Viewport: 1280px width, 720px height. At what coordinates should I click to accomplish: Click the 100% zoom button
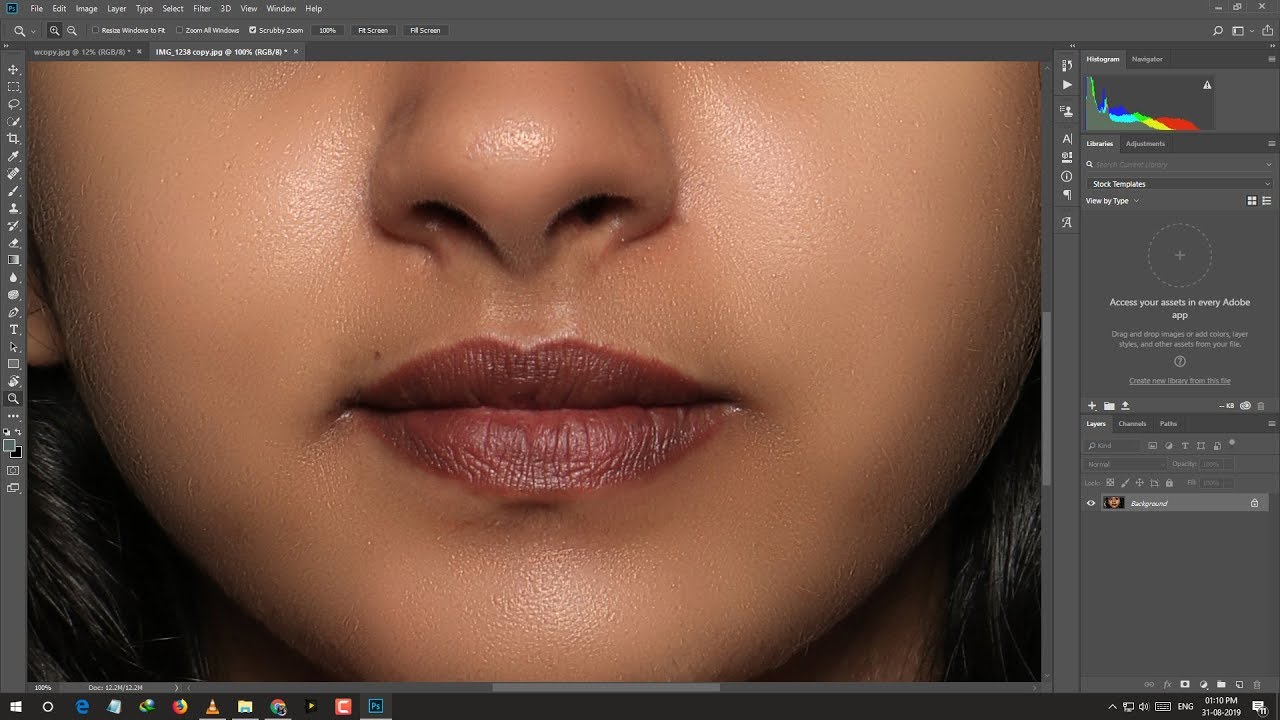point(327,31)
